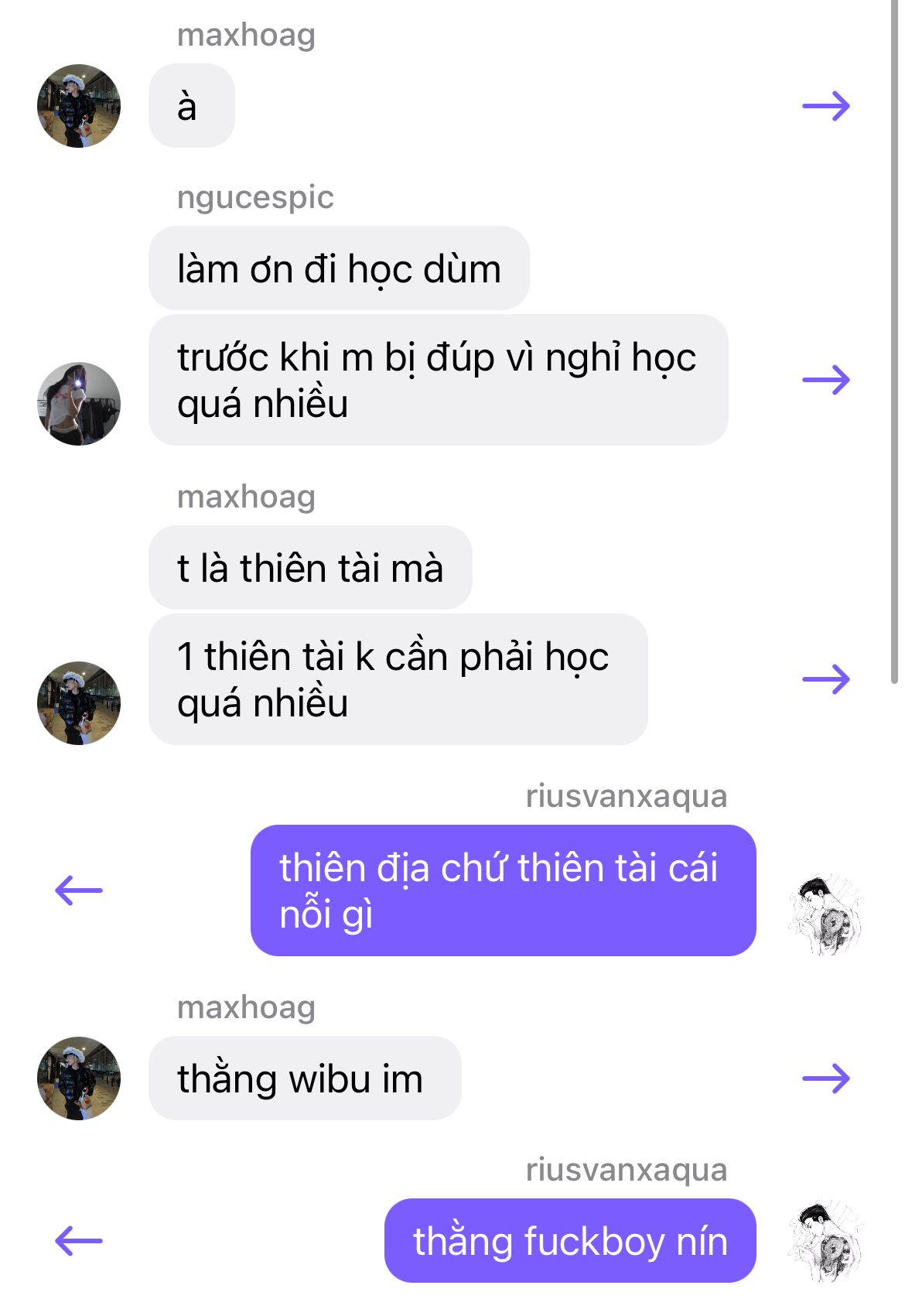This screenshot has height=1316, width=905.
Task: Select the 't là thiên tài mà' bubble
Action: pos(310,567)
